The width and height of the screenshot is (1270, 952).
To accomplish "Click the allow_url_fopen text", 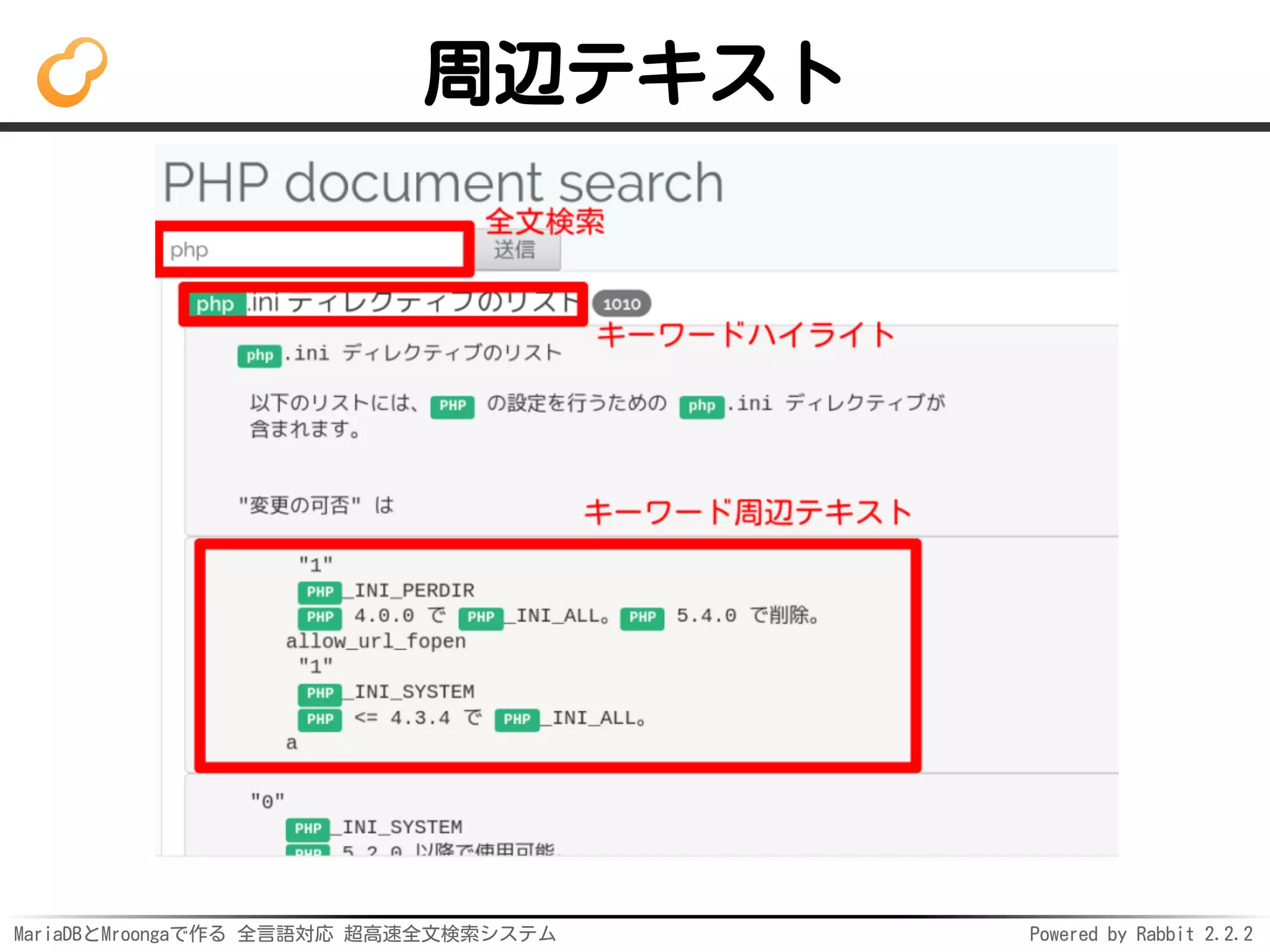I will tap(376, 641).
